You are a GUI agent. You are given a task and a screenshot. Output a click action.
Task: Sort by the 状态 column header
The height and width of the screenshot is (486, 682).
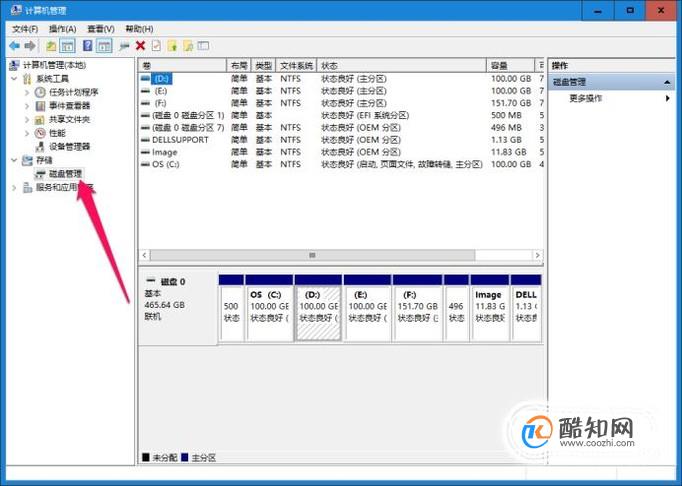(401, 66)
